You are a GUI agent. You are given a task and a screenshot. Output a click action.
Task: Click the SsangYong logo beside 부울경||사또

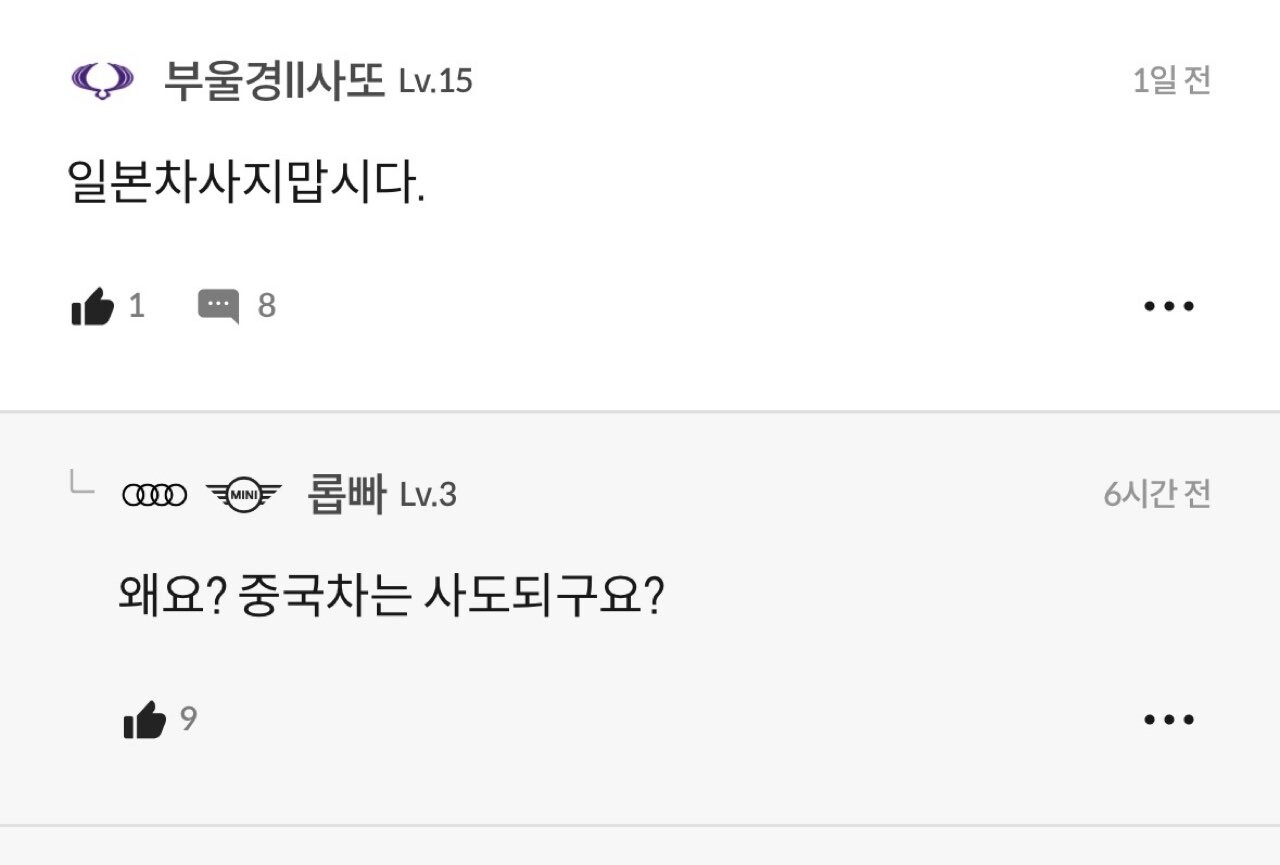[102, 81]
